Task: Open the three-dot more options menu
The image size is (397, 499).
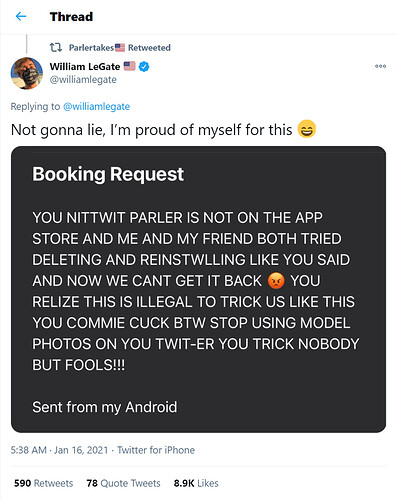Action: point(380,66)
